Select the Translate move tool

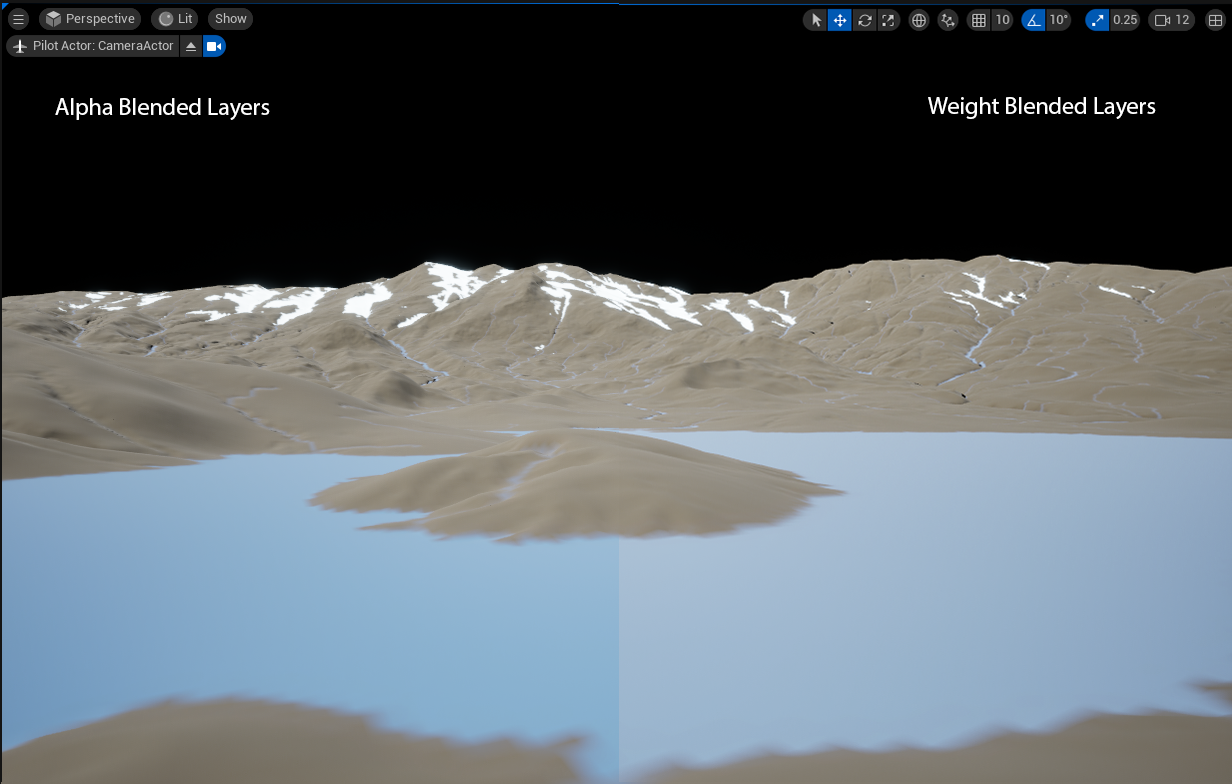pos(840,20)
